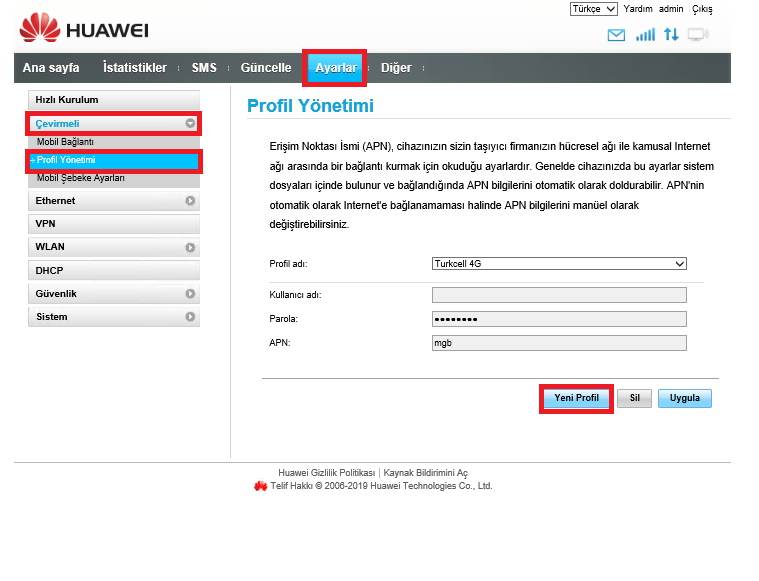The width and height of the screenshot is (759, 581).
Task: Select Mobil Bağlantı in the sidebar
Action: click(x=65, y=142)
